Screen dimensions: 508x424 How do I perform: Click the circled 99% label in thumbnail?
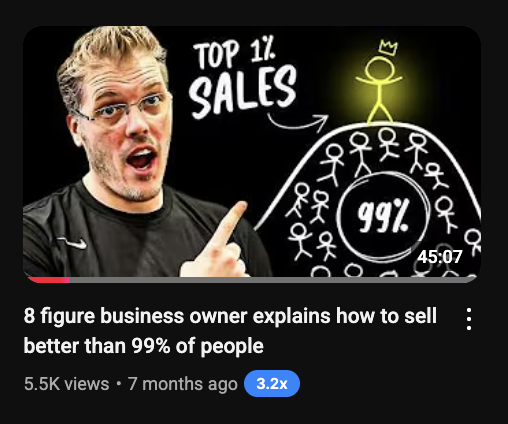383,217
